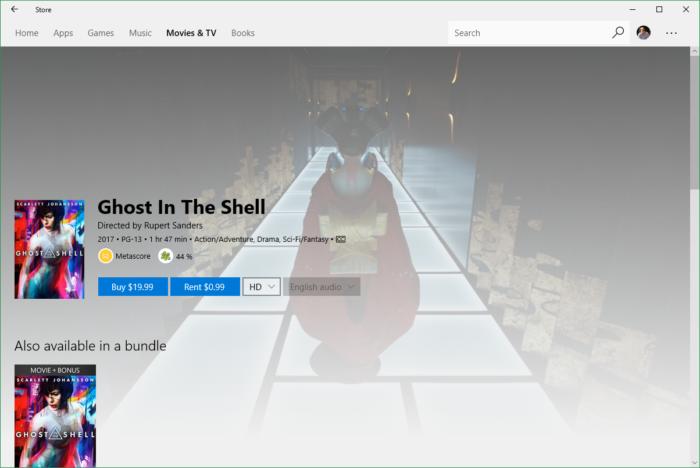700x468 pixels.
Task: Click the PG-13 rating text
Action: click(x=131, y=239)
